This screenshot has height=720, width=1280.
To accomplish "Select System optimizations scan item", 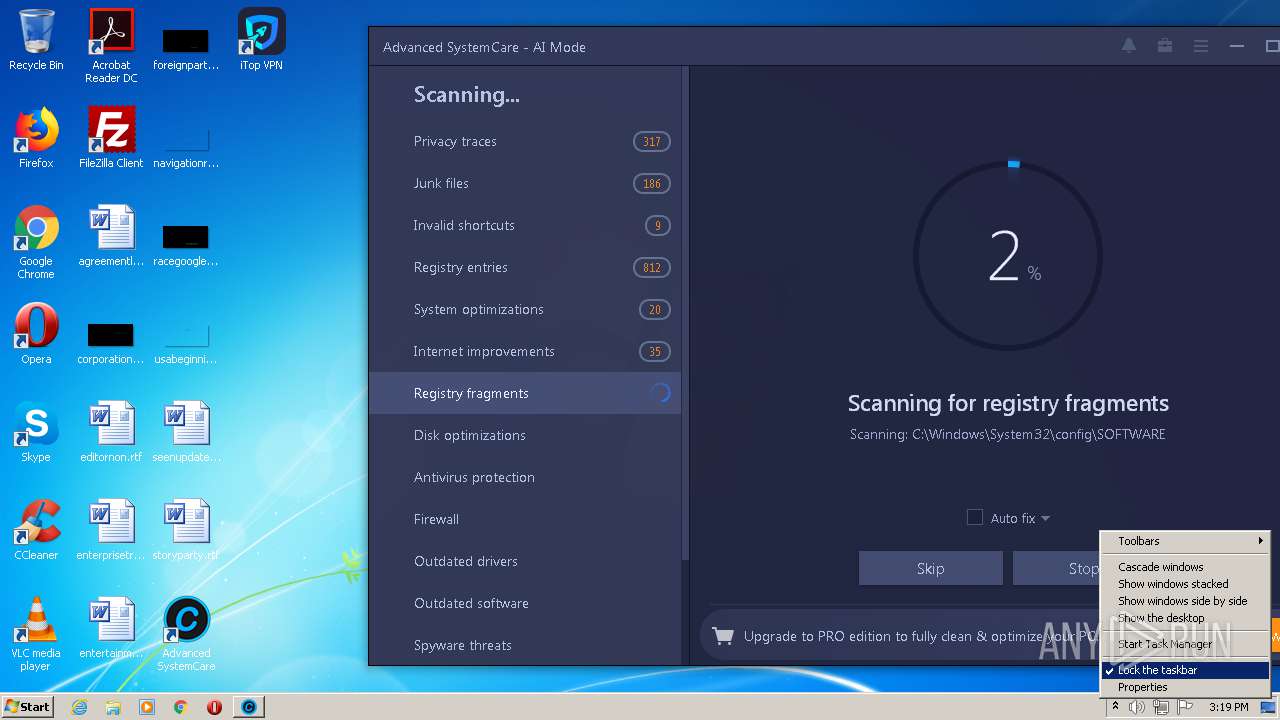I will tap(525, 309).
